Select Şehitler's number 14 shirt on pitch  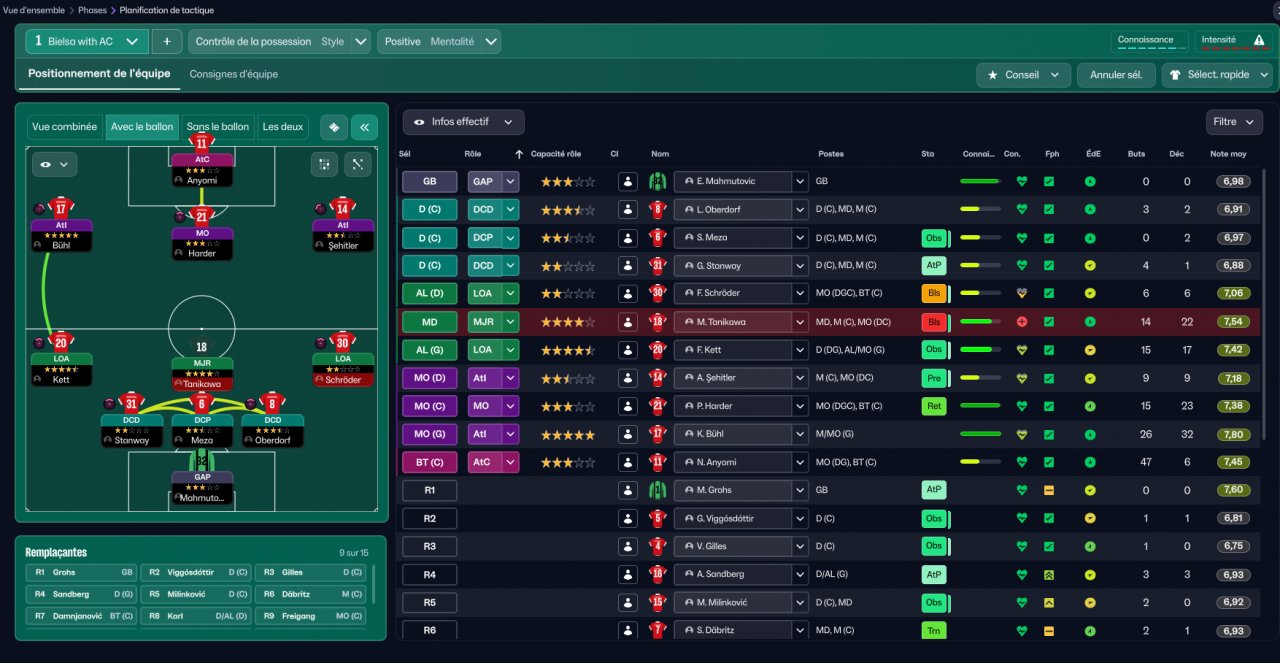pos(343,208)
